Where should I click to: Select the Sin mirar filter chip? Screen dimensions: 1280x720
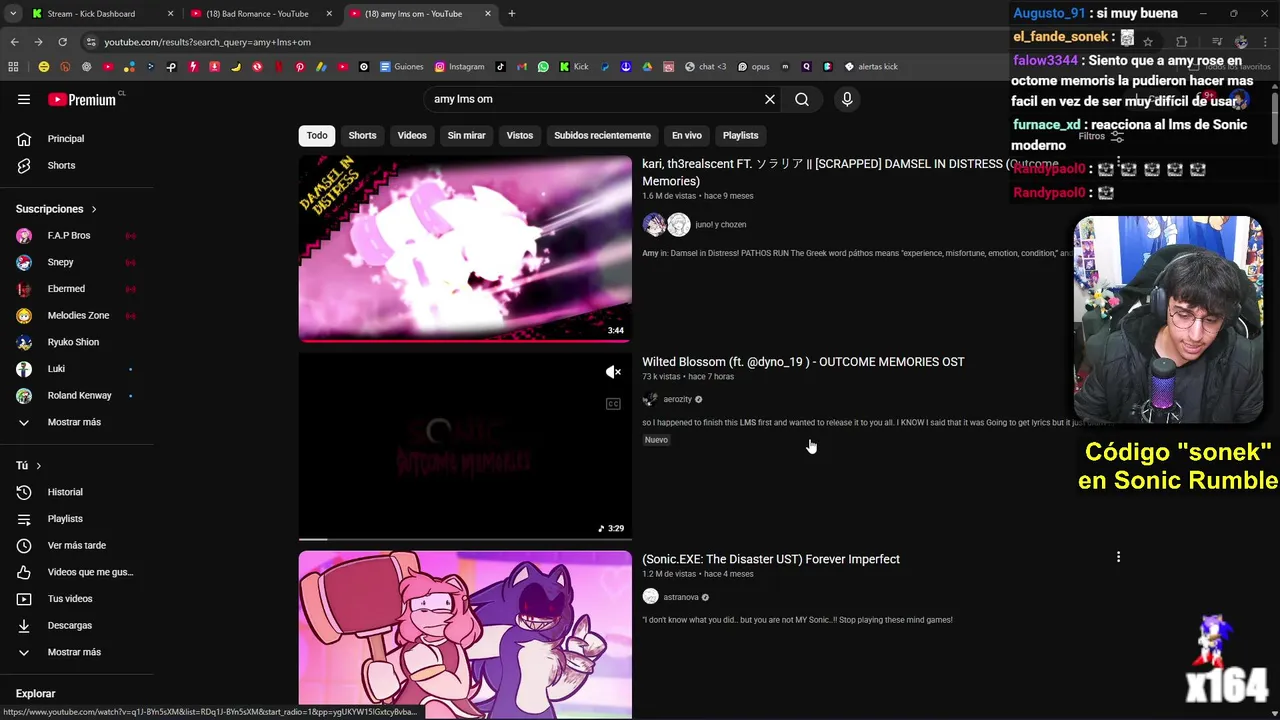[x=466, y=135]
